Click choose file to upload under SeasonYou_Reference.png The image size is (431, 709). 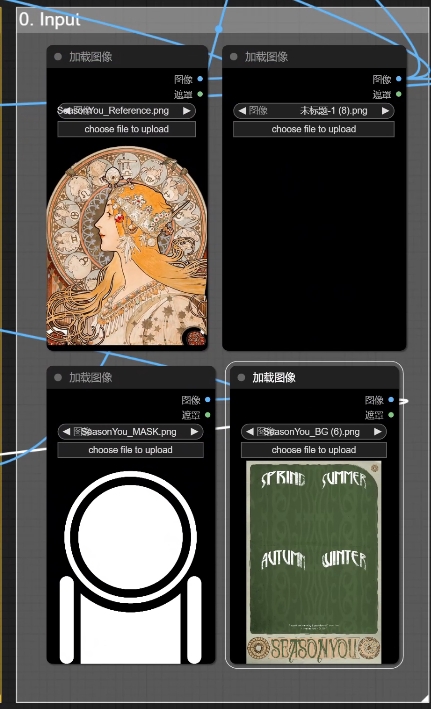click(127, 129)
